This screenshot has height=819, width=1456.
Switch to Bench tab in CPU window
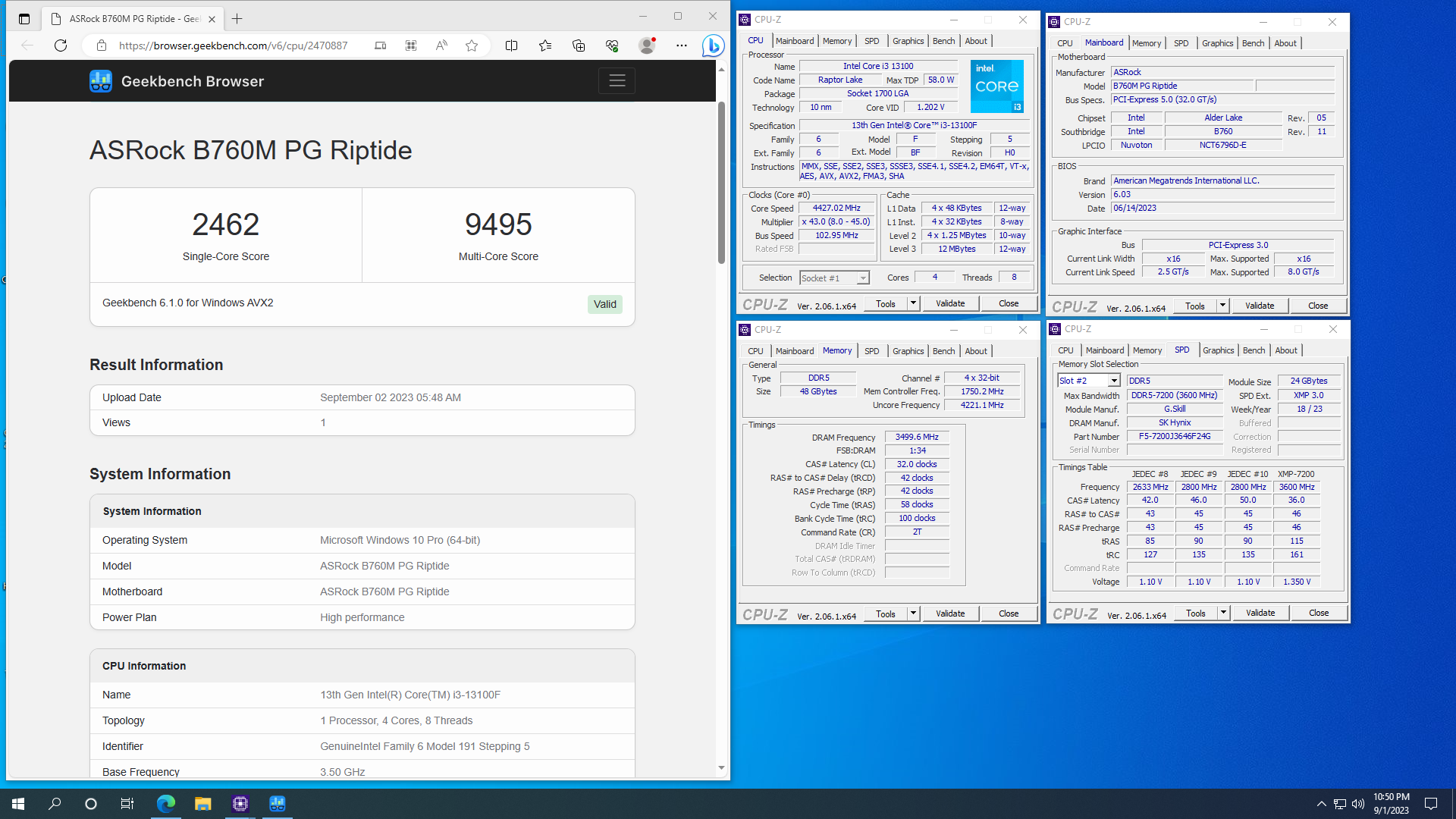coord(943,41)
